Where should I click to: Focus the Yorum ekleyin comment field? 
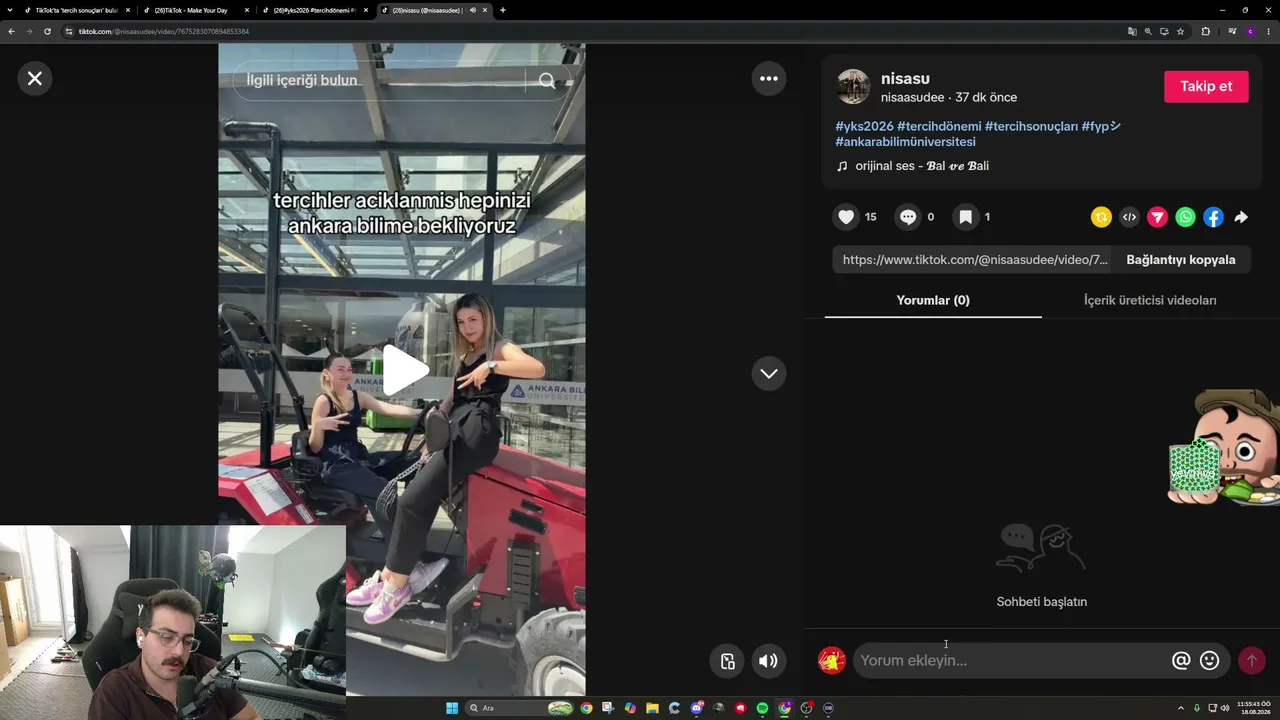pos(1012,660)
